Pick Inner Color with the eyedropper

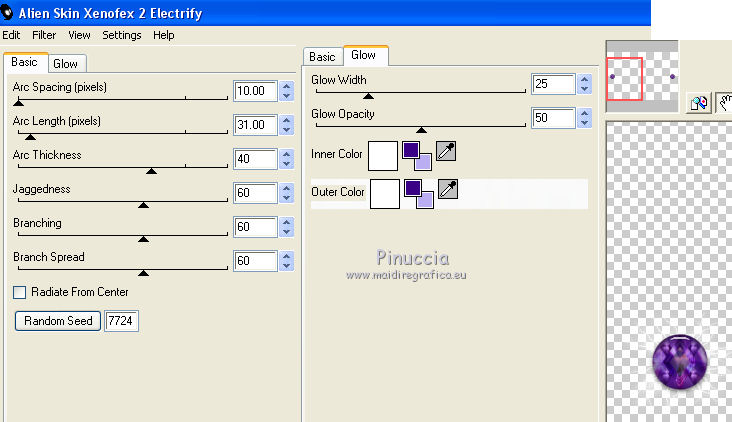[448, 152]
